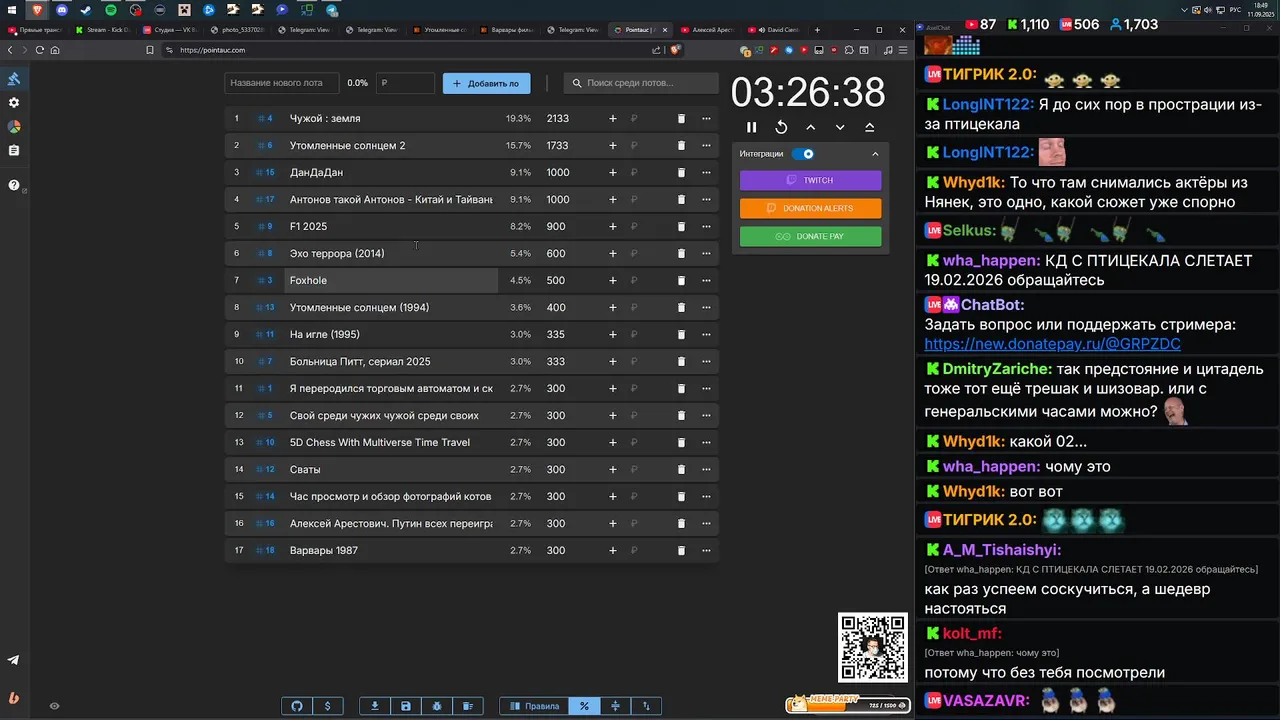Toggle the Интеграции switch
Viewport: 1280px width, 720px height.
coord(803,154)
